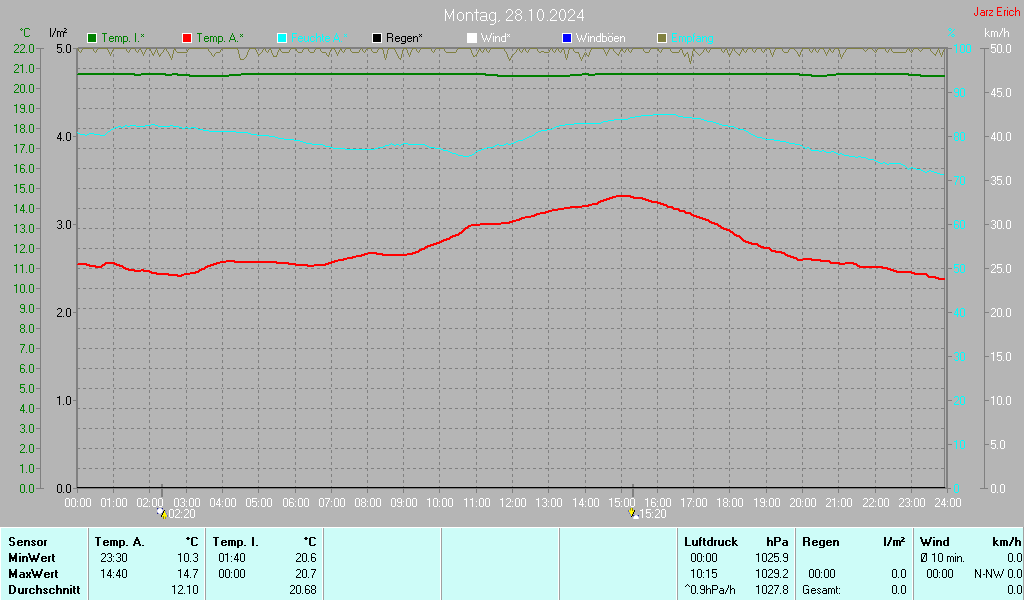Click the red Temp. A. legend swatch
This screenshot has width=1024, height=600.
pyautogui.click(x=187, y=38)
